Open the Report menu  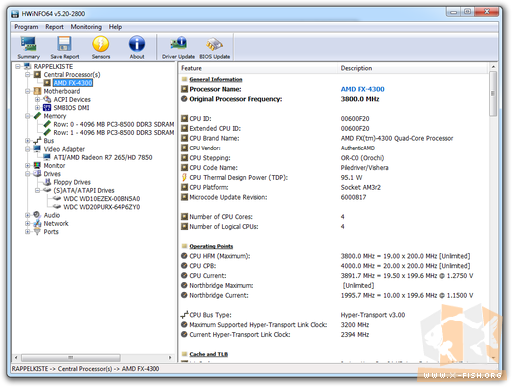click(54, 27)
